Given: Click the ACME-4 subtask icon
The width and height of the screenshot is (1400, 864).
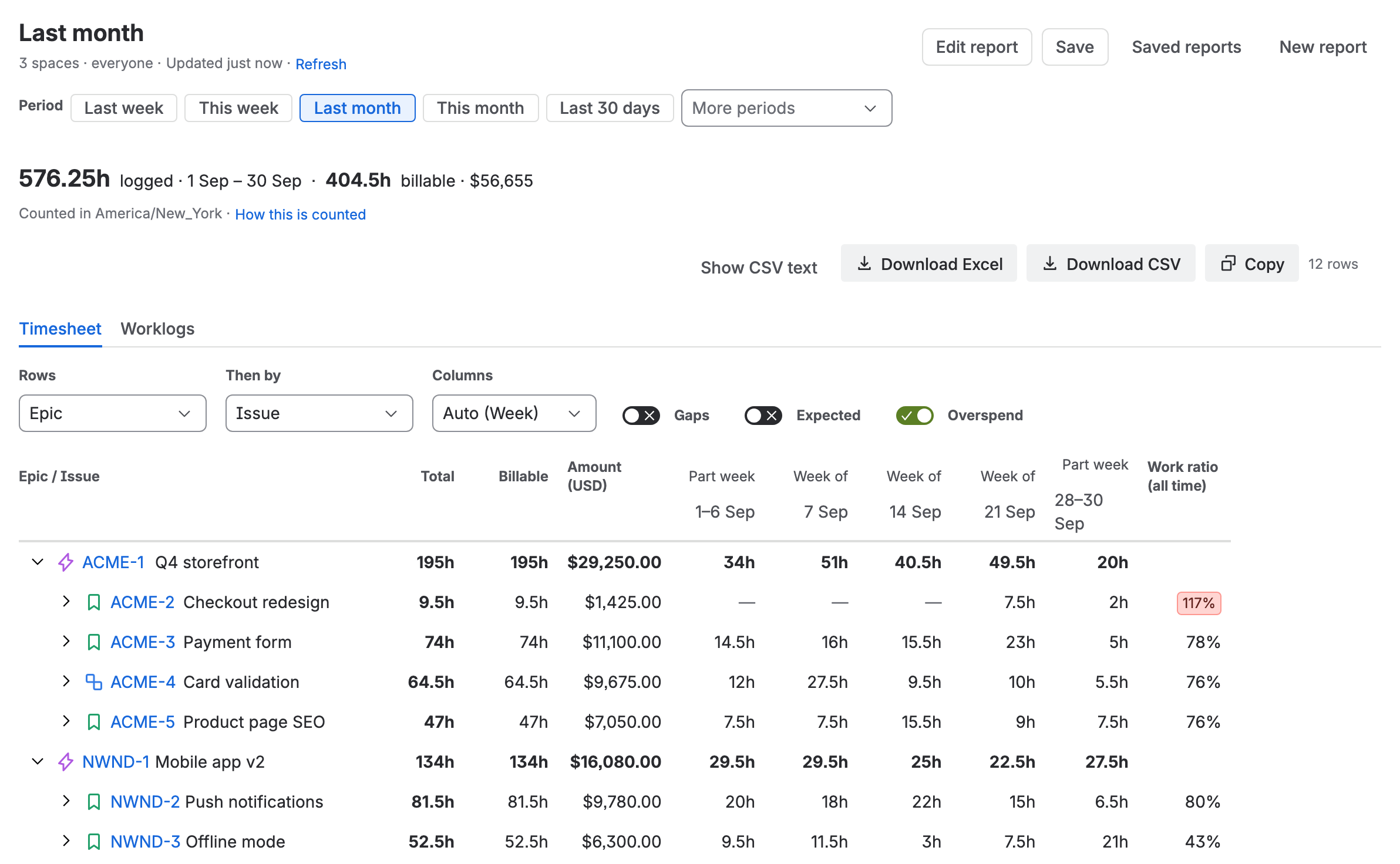Looking at the screenshot, I should coord(94,682).
